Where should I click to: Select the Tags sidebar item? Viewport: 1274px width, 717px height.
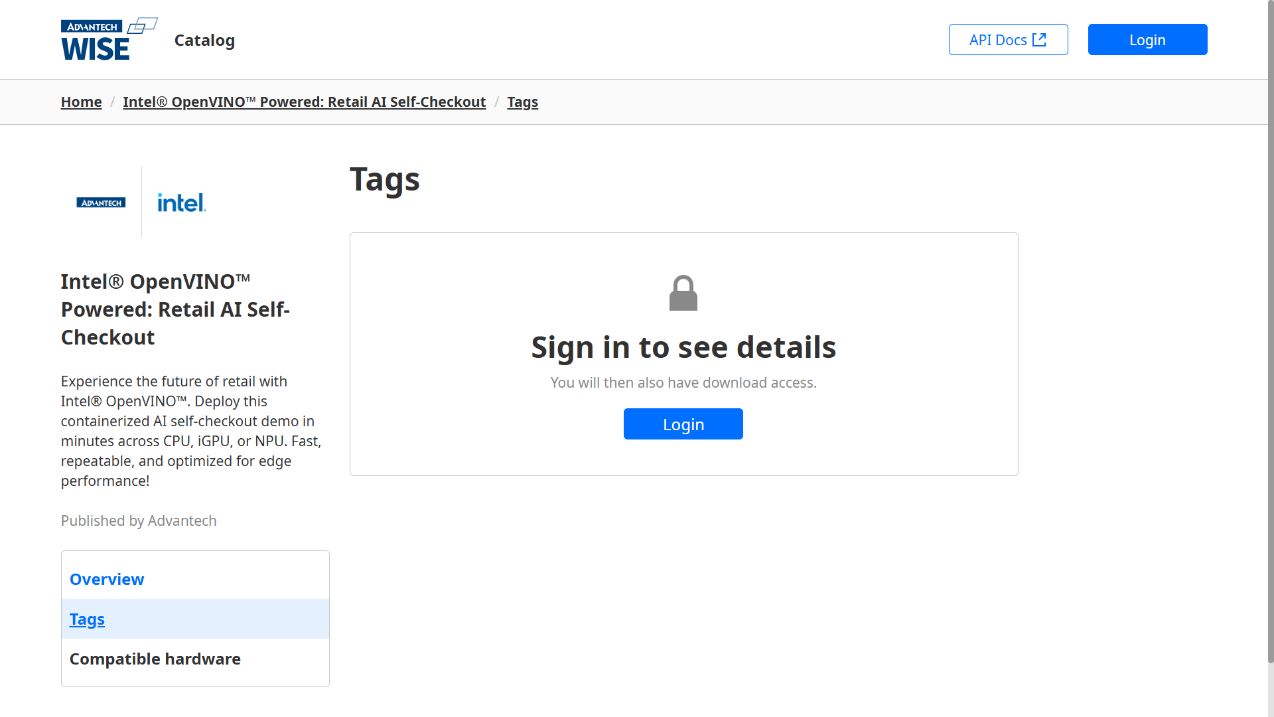(x=195, y=619)
